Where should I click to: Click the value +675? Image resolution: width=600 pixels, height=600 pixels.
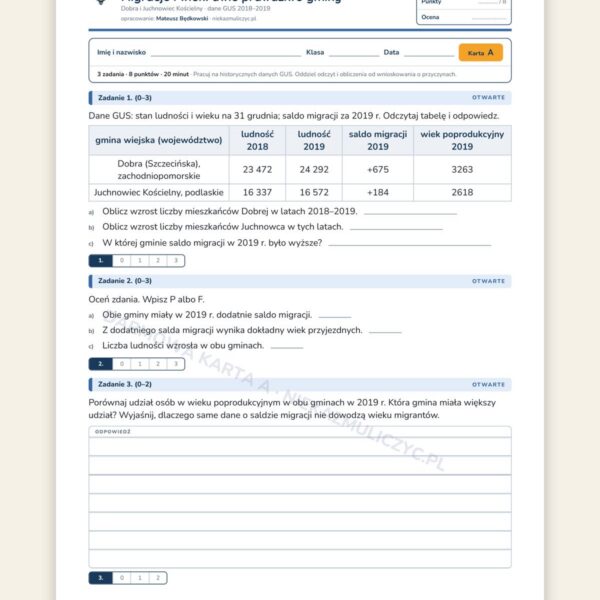coord(378,170)
